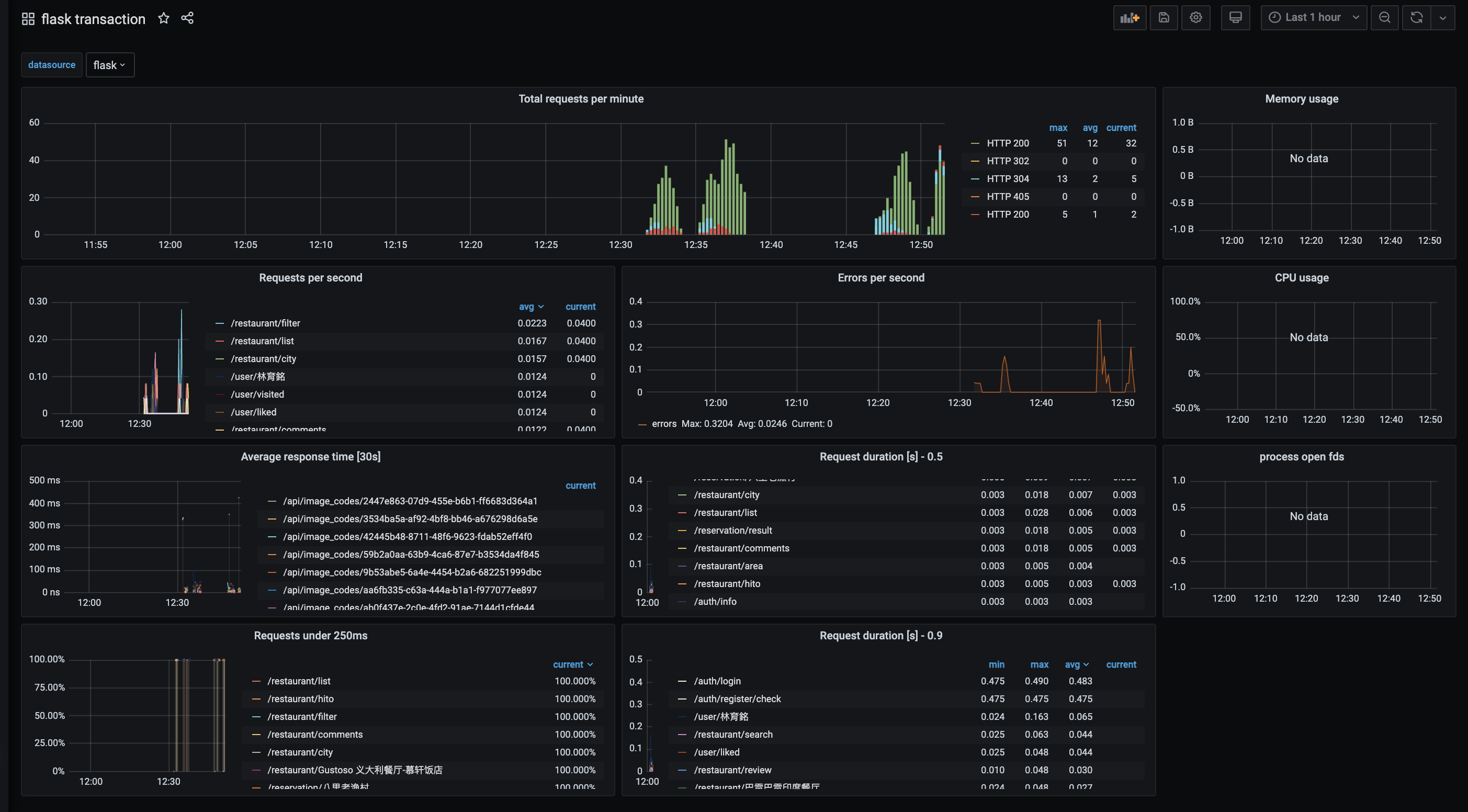This screenshot has height=812, width=1468.
Task: Open Total requests per minute panel title
Action: pos(581,98)
